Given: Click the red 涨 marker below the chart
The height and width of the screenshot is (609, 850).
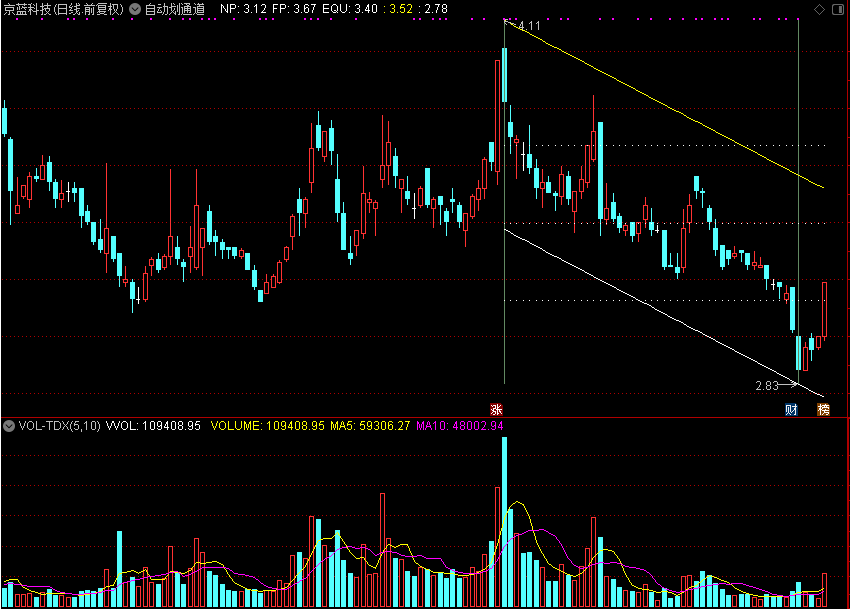Looking at the screenshot, I should [x=496, y=409].
